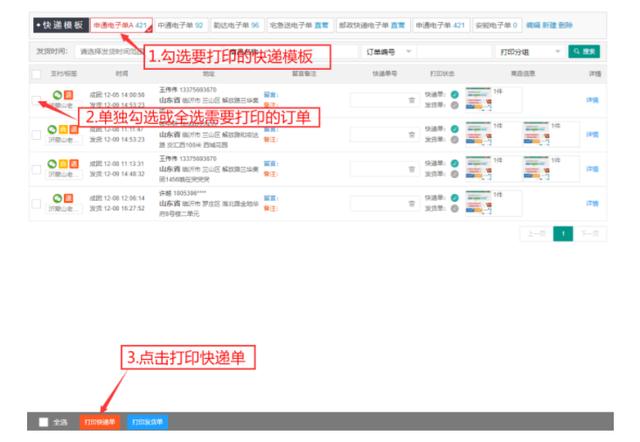Click the green 搜索 search button
This screenshot has height=442, width=640.
(x=584, y=51)
